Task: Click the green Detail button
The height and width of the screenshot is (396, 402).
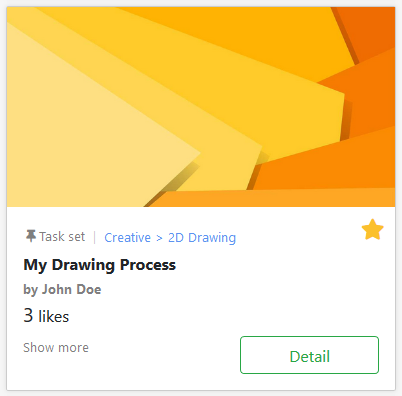Action: tap(309, 355)
